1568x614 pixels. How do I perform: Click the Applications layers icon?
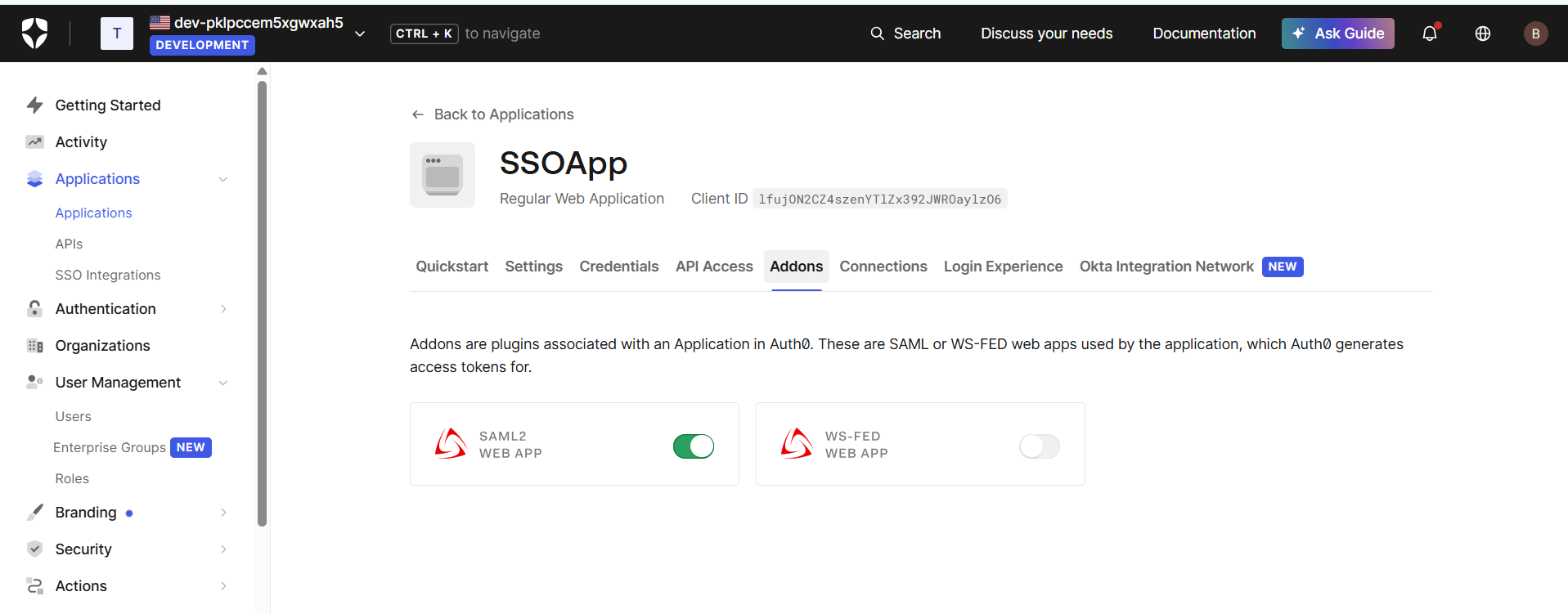point(34,178)
